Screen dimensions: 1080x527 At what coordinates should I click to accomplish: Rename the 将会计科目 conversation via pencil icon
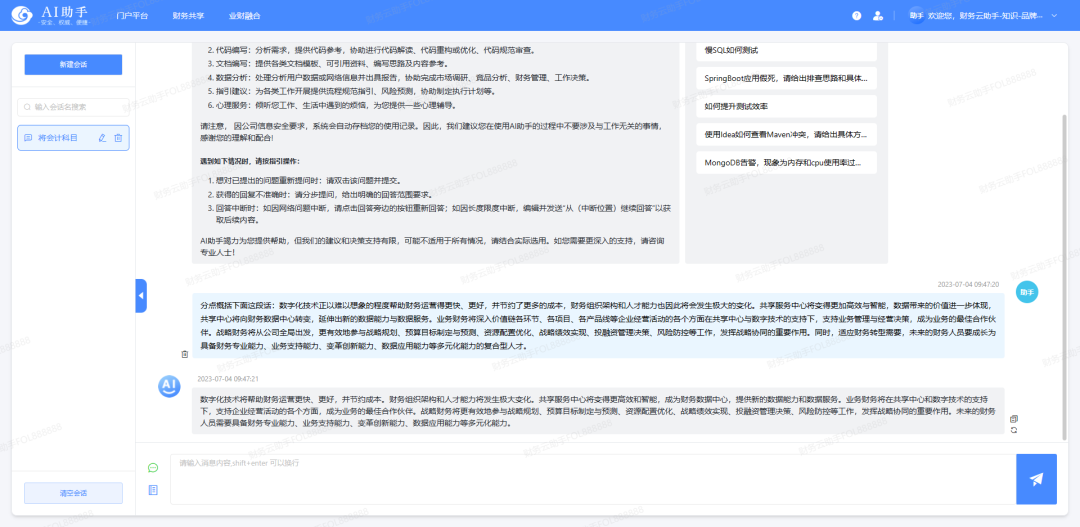coord(103,138)
